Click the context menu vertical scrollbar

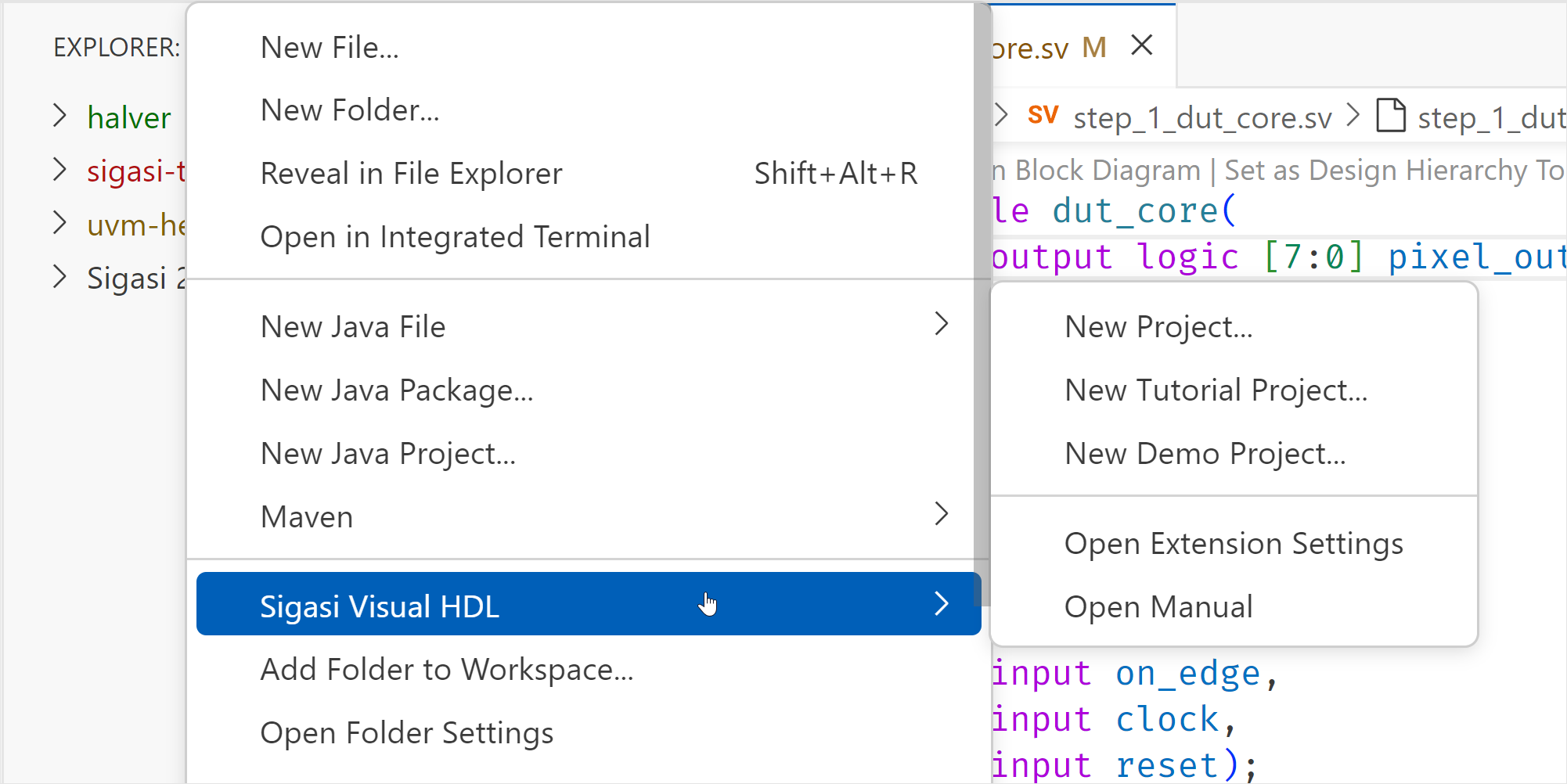(x=982, y=305)
